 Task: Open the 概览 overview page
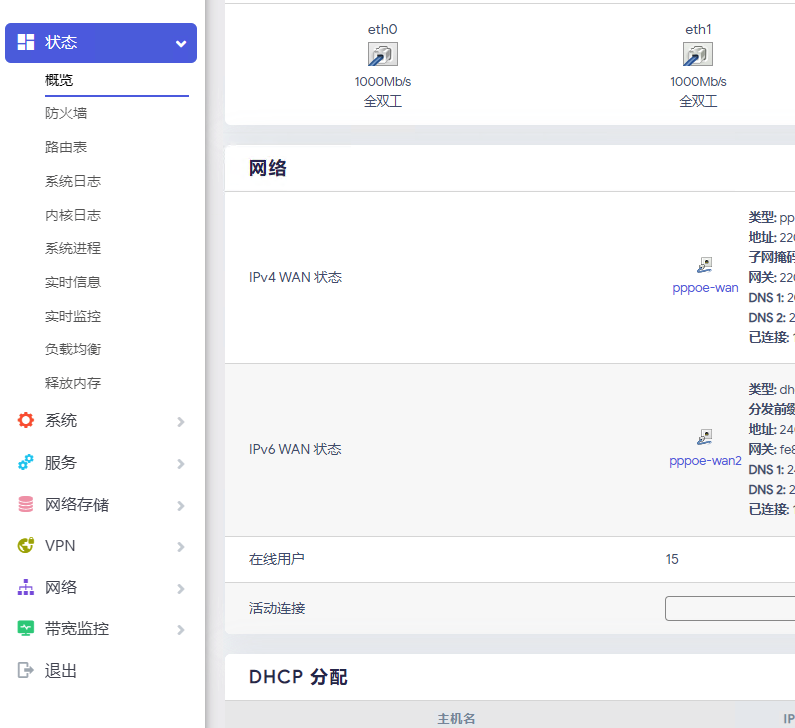tap(59, 80)
